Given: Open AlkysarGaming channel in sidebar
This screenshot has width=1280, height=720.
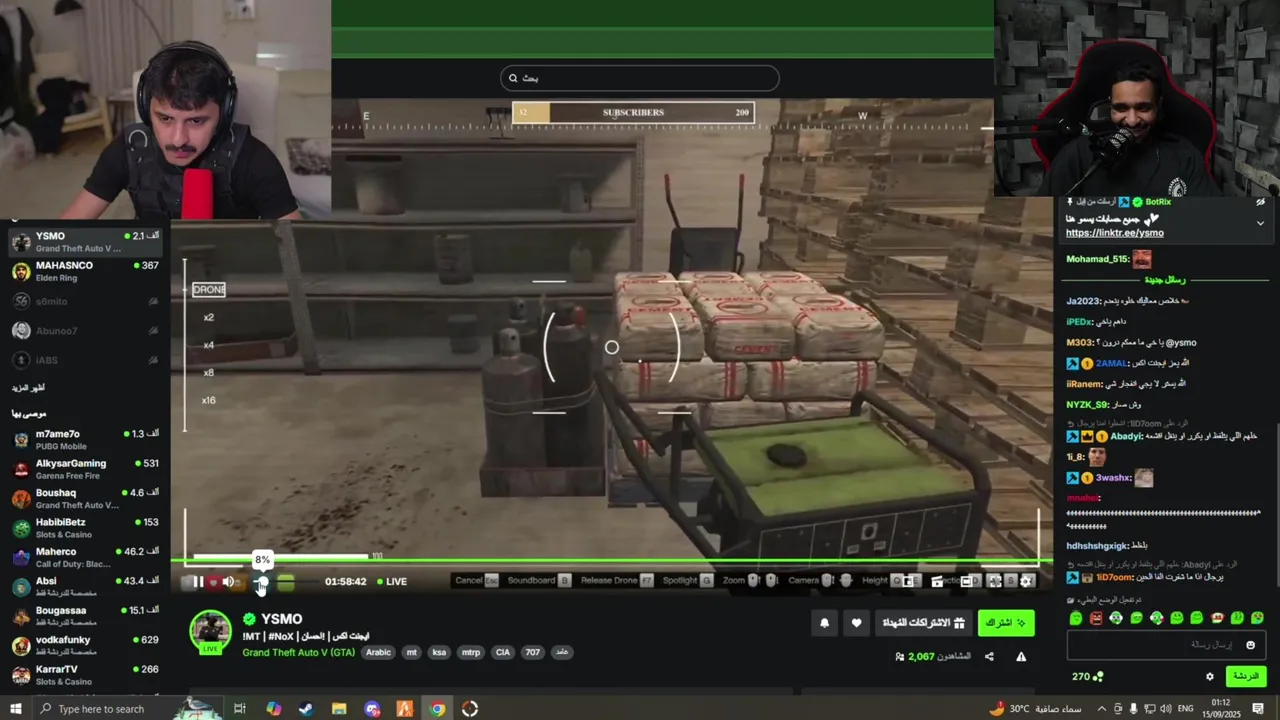Looking at the screenshot, I should (x=85, y=469).
